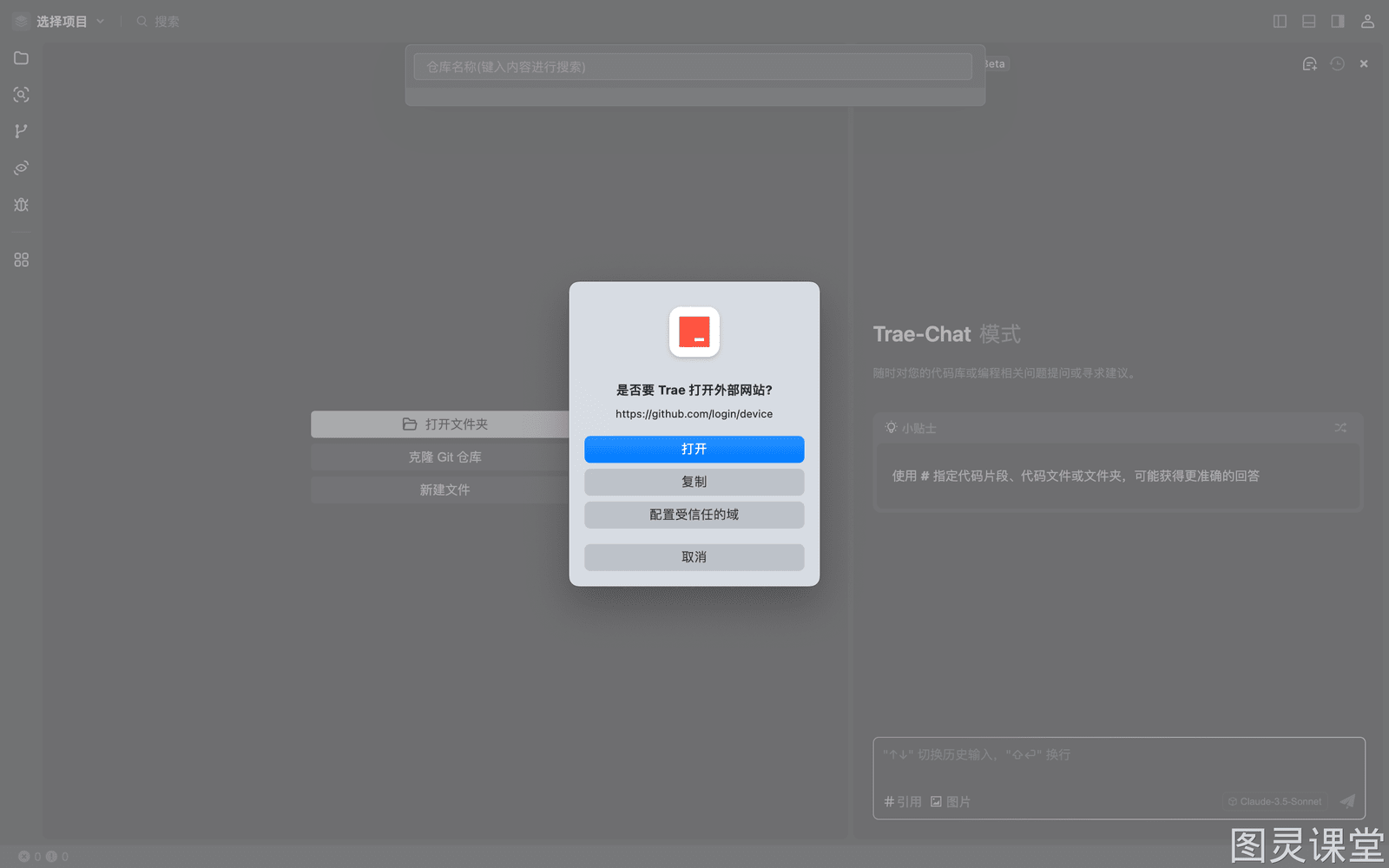Close the Trae-Chat panel
Viewport: 1389px width, 868px height.
pos(1364,63)
